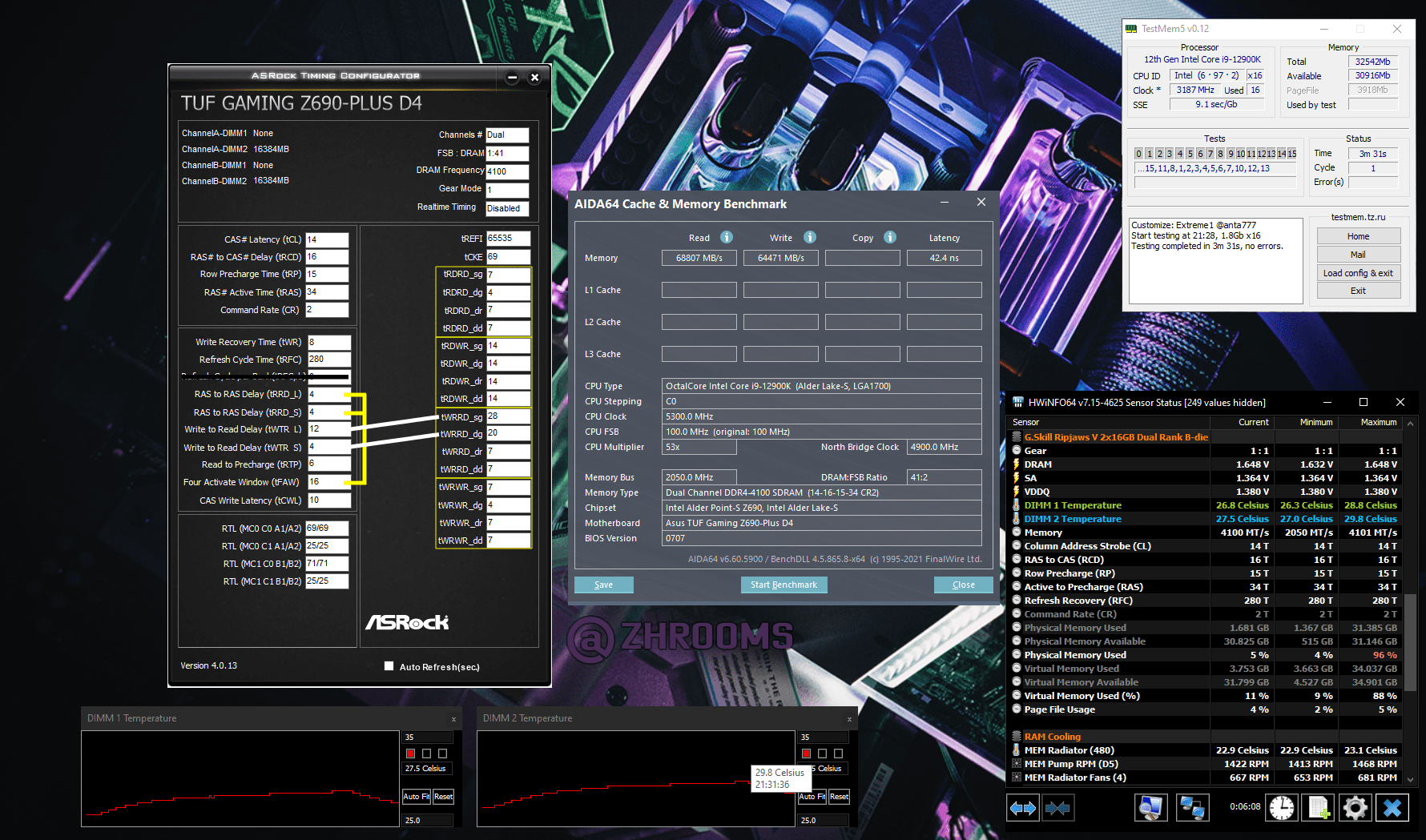Click the tREFI value field showing 65535
This screenshot has height=840, width=1426.
tap(508, 239)
